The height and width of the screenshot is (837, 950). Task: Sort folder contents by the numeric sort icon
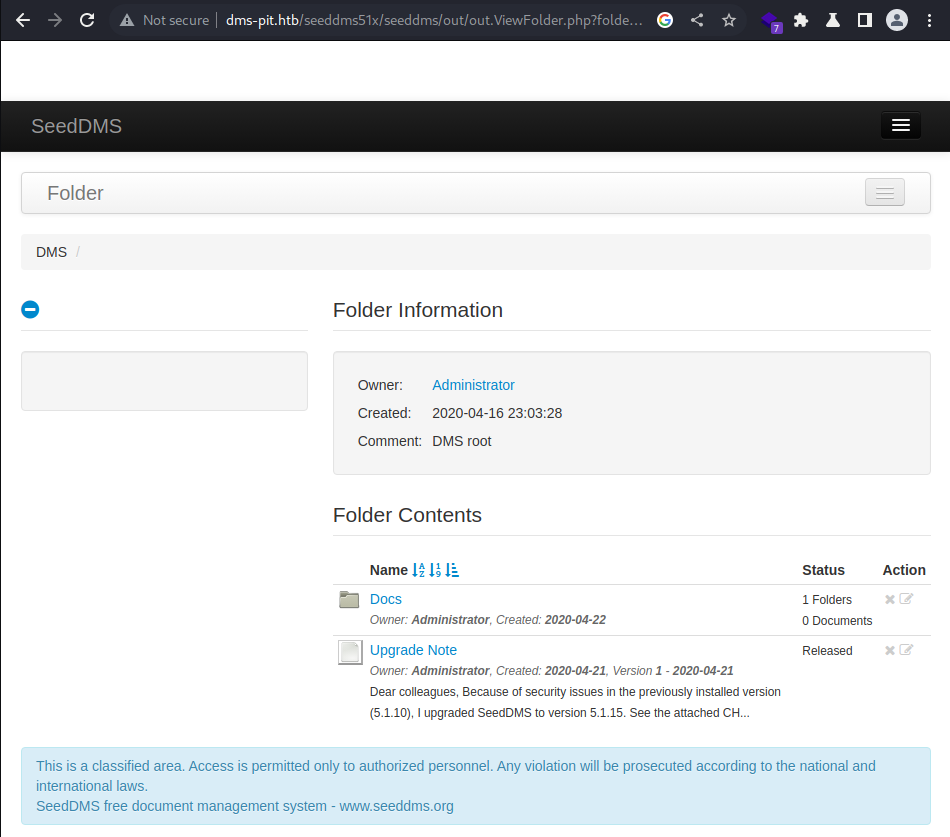435,570
